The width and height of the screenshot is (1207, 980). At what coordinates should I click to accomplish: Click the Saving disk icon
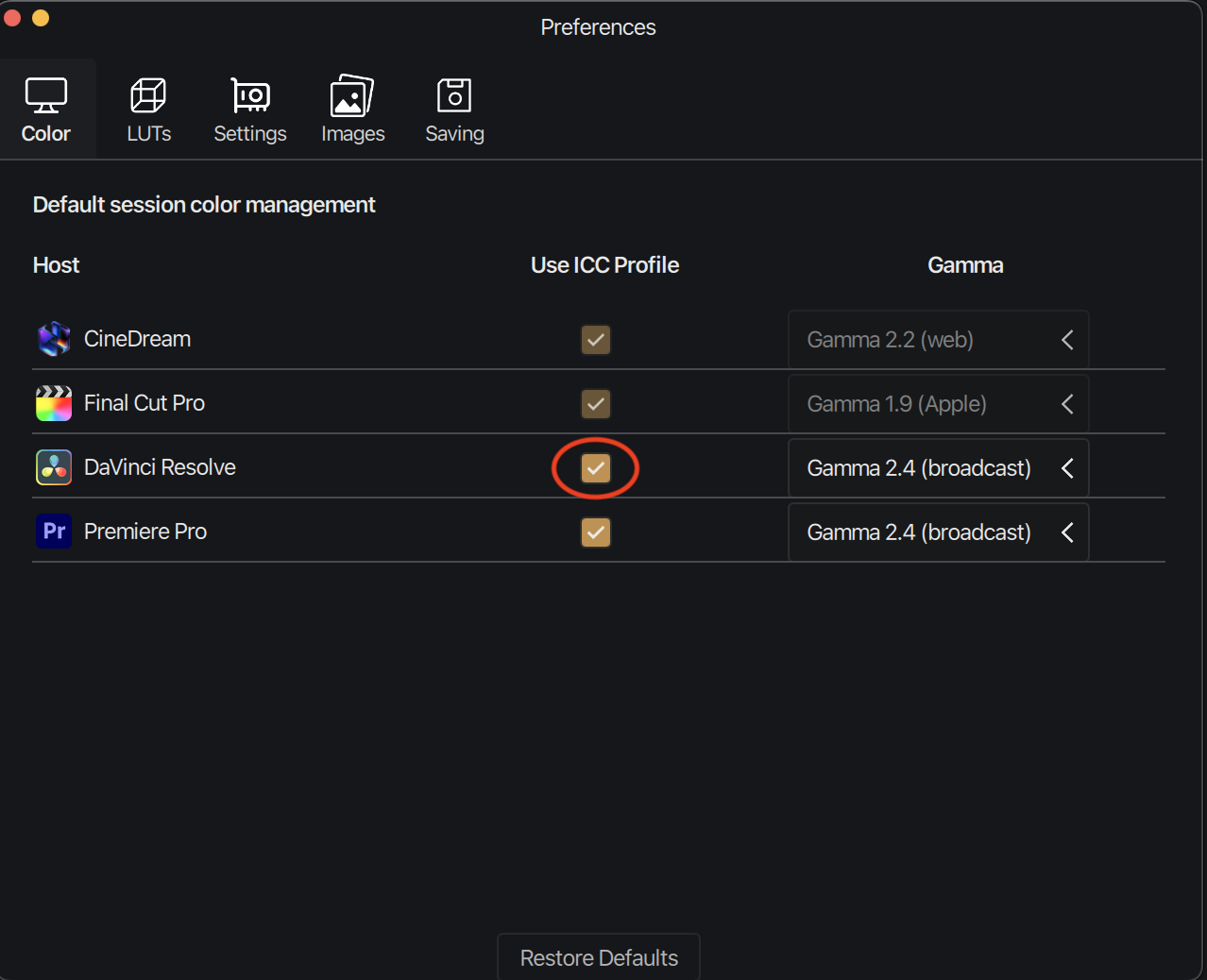point(454,95)
